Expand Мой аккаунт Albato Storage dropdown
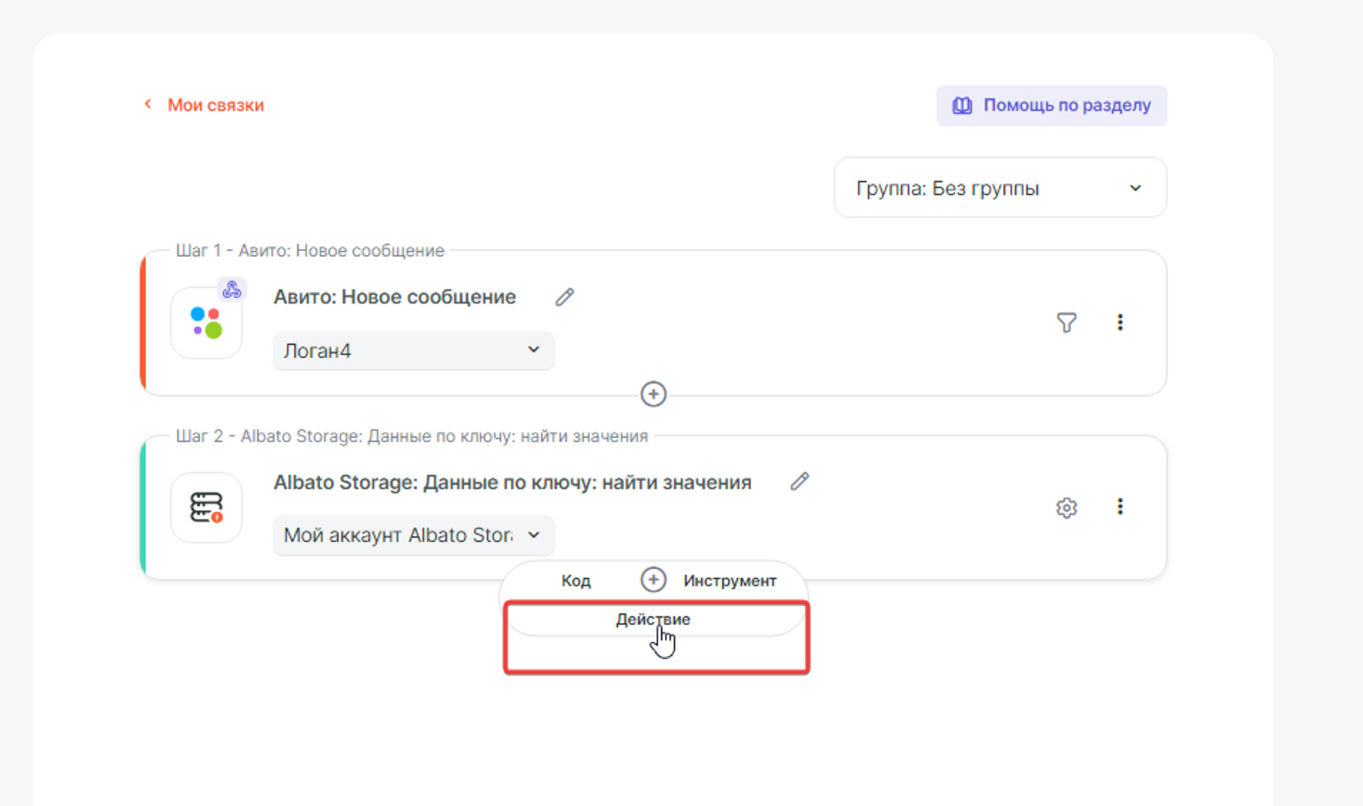The image size is (1363, 806). 413,535
